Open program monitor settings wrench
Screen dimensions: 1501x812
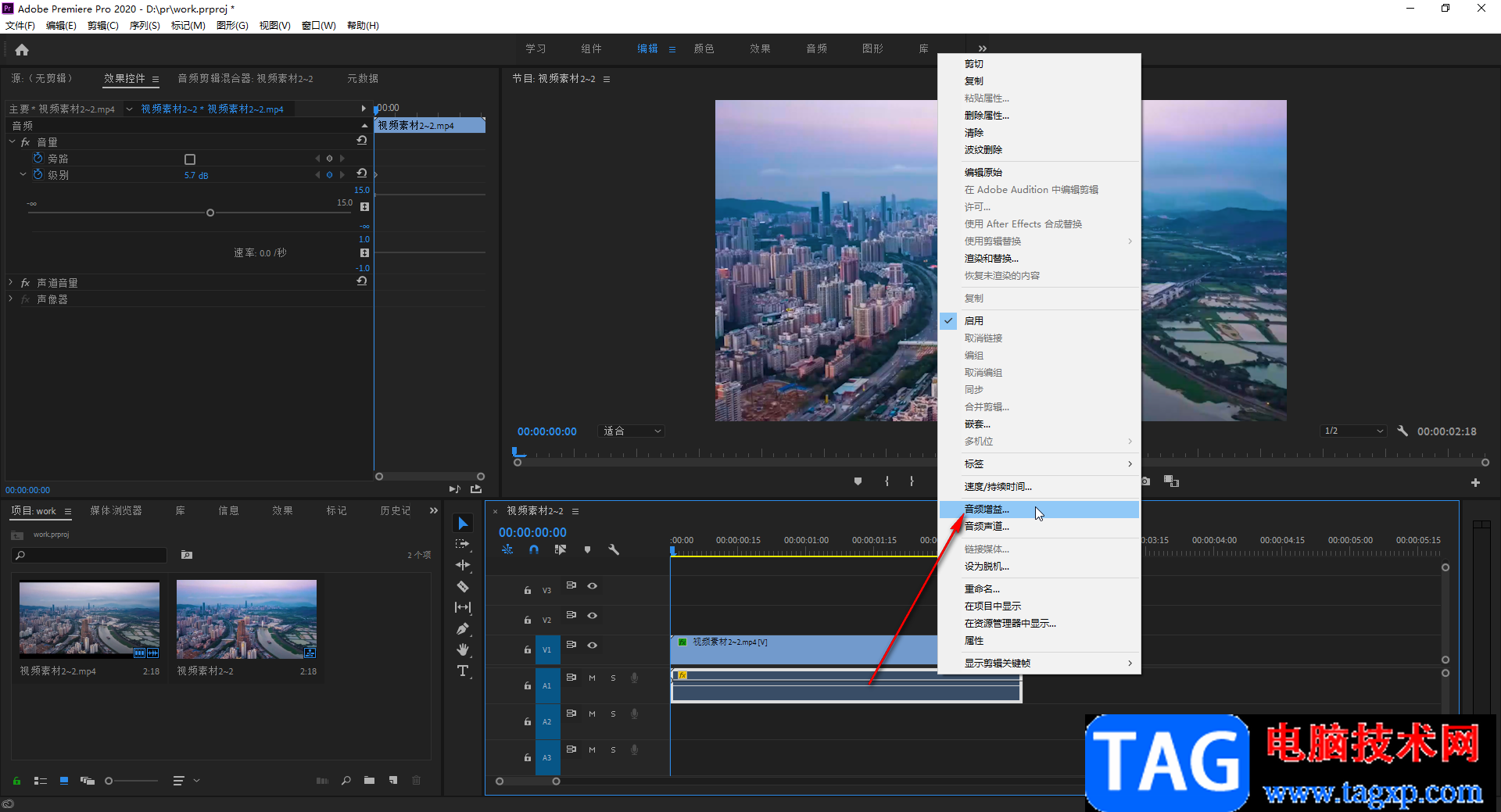coord(1402,431)
